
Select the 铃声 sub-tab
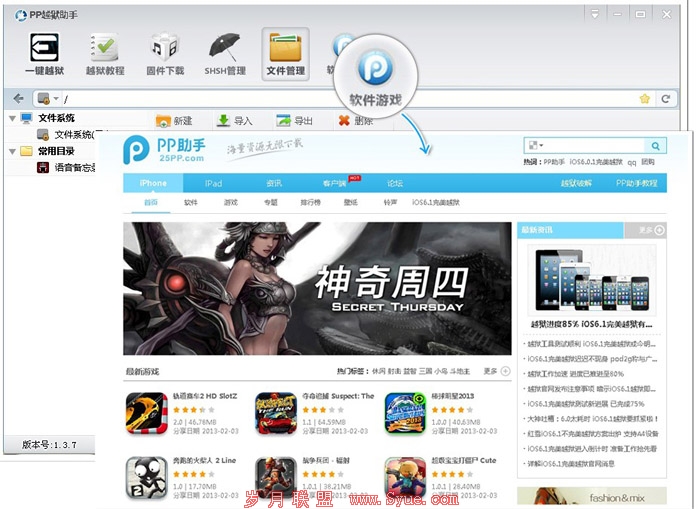tap(391, 202)
